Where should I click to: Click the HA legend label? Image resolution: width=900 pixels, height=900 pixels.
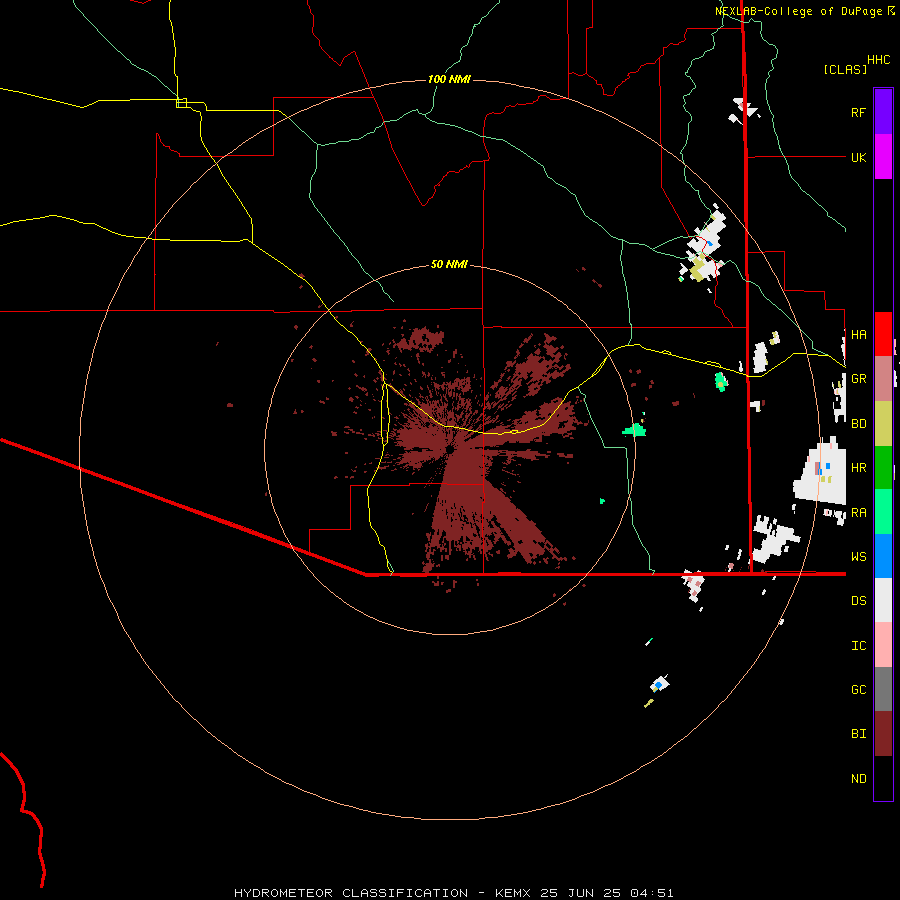(x=858, y=334)
